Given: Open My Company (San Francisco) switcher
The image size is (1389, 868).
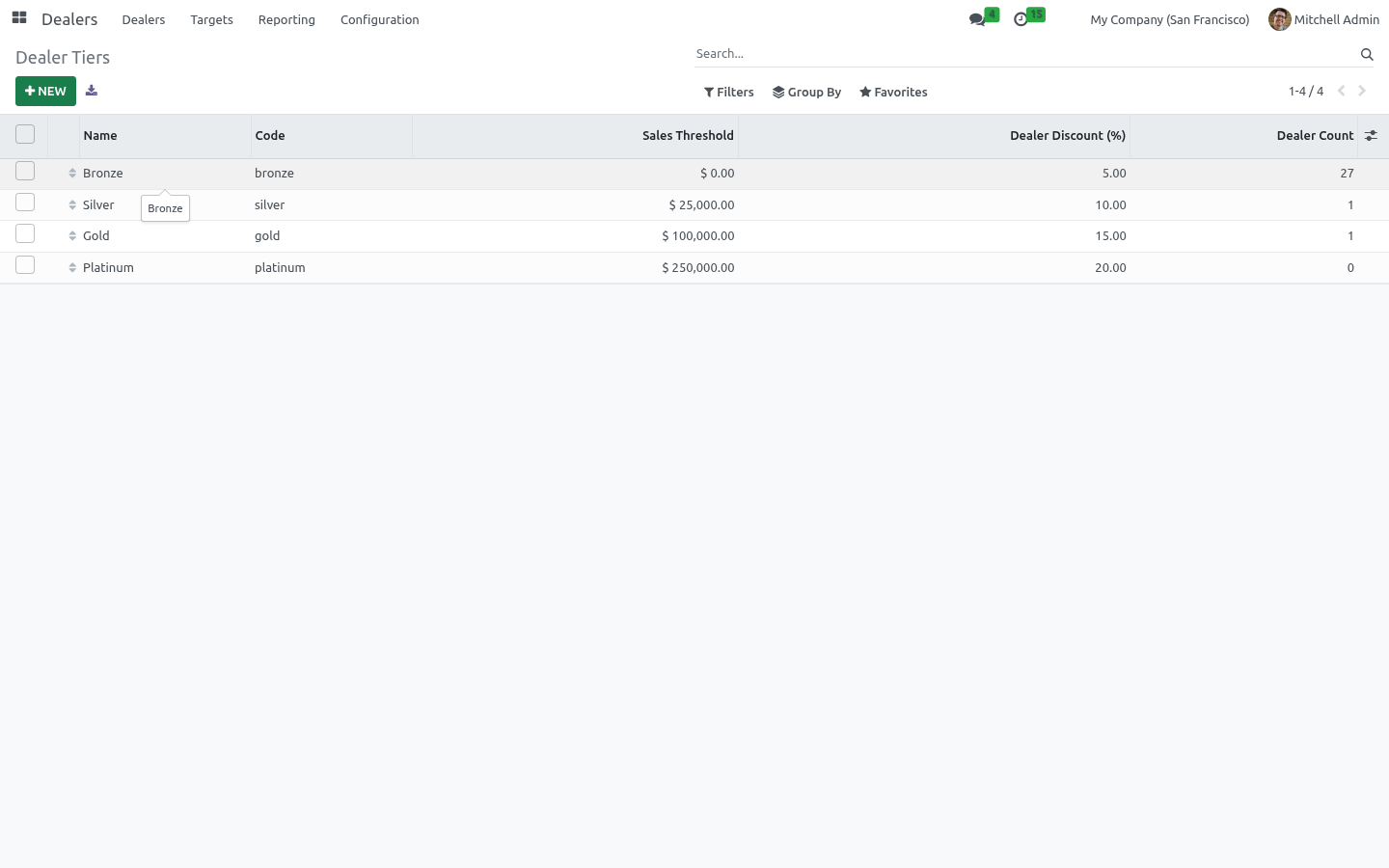Looking at the screenshot, I should (x=1169, y=19).
